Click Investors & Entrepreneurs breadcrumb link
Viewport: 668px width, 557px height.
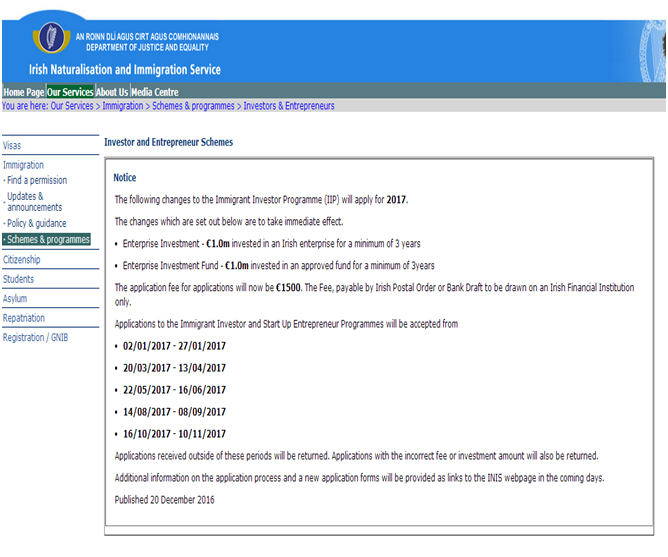[289, 106]
